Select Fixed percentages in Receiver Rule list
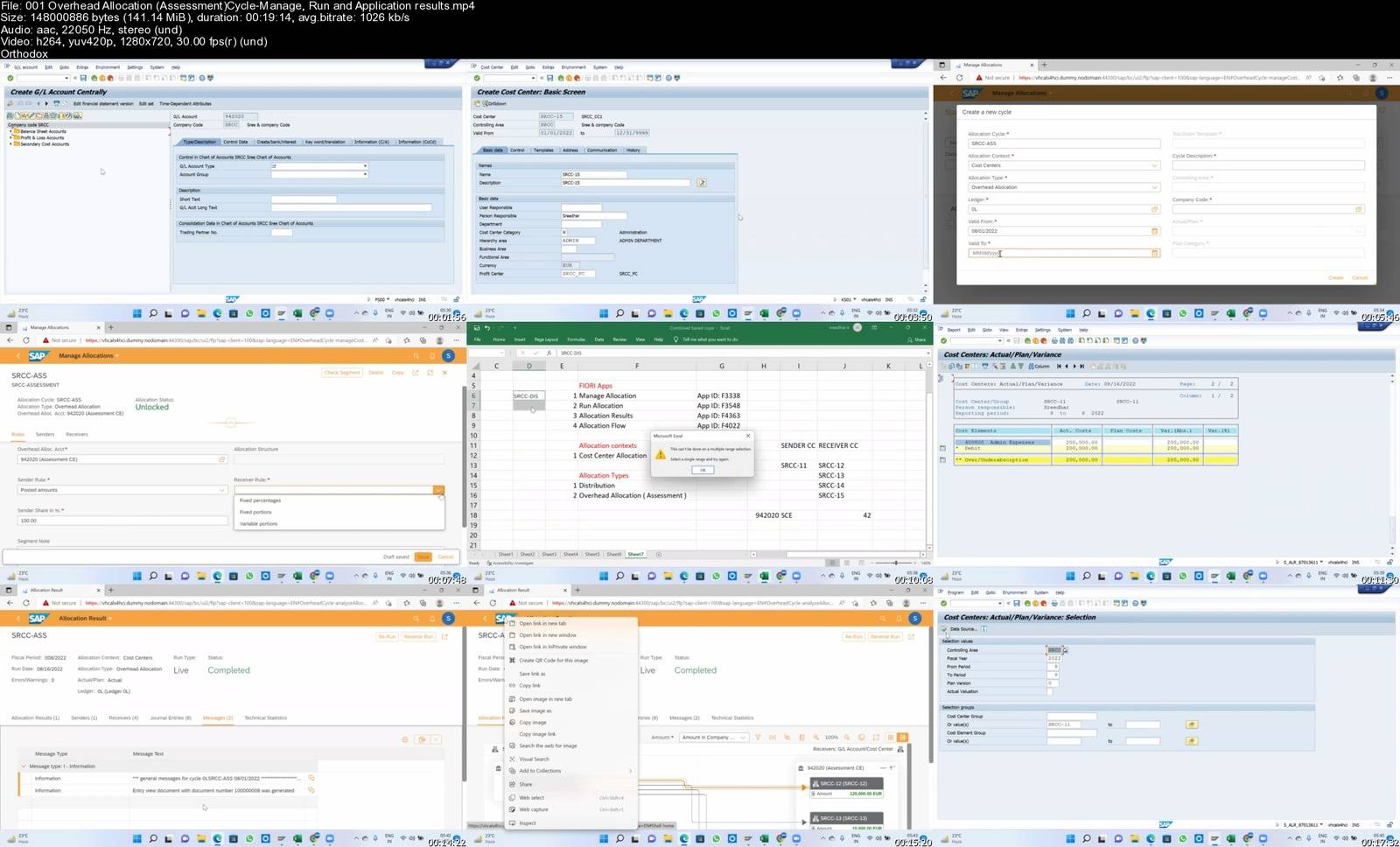Image resolution: width=1400 pixels, height=847 pixels. (x=261, y=500)
